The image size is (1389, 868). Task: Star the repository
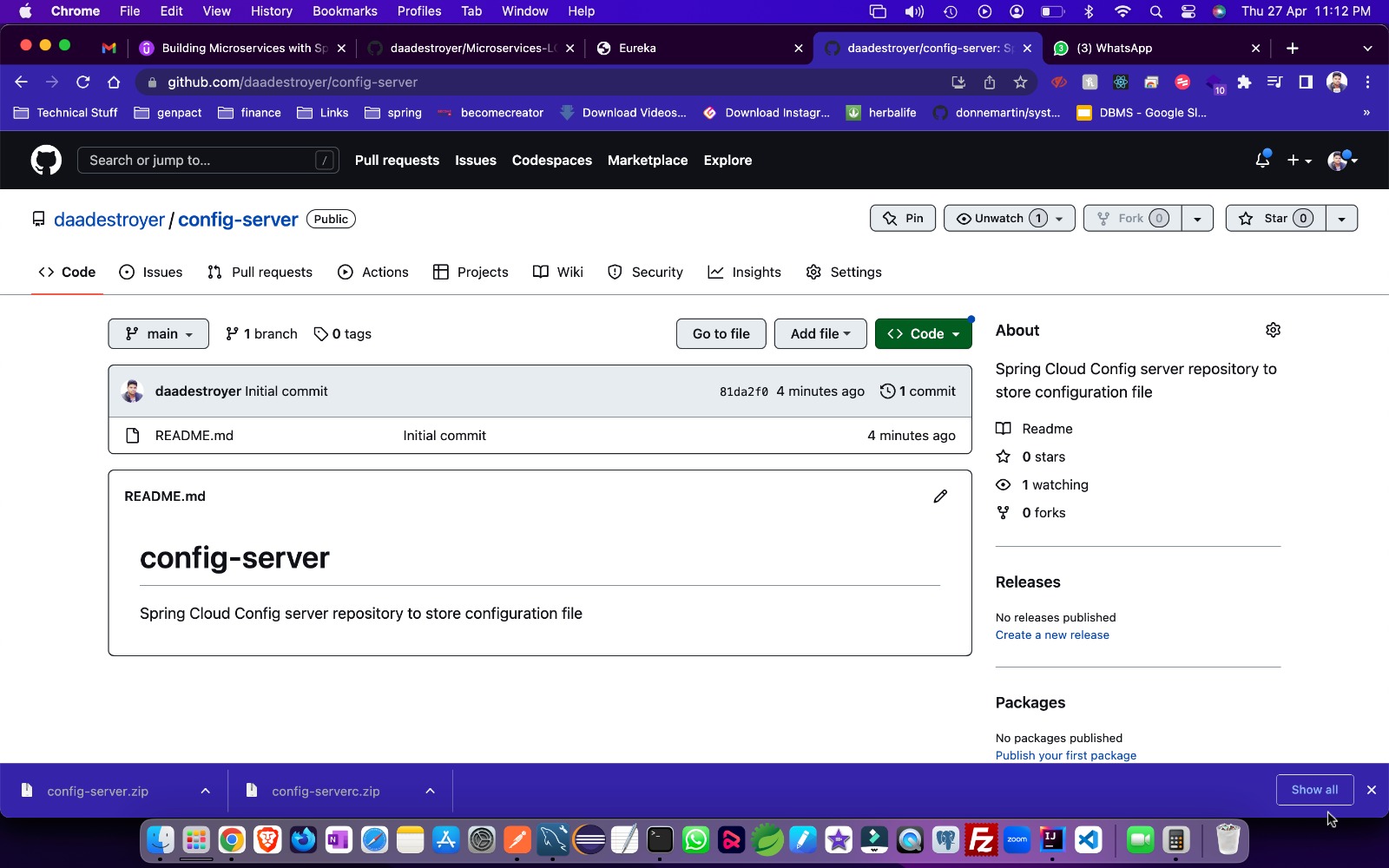point(1275,218)
